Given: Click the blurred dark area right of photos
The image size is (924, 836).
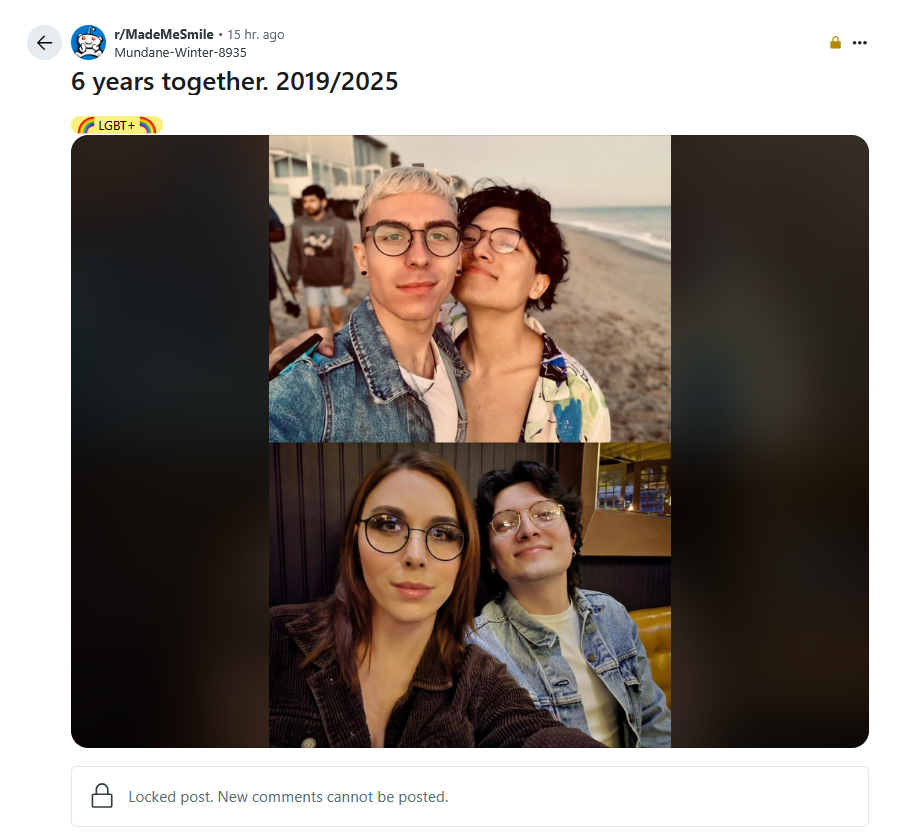Looking at the screenshot, I should pyautogui.click(x=770, y=441).
